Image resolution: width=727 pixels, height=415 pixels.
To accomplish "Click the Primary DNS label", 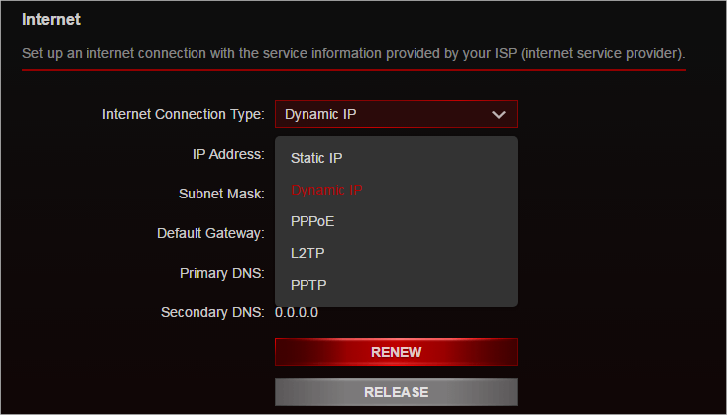I will 222,273.
